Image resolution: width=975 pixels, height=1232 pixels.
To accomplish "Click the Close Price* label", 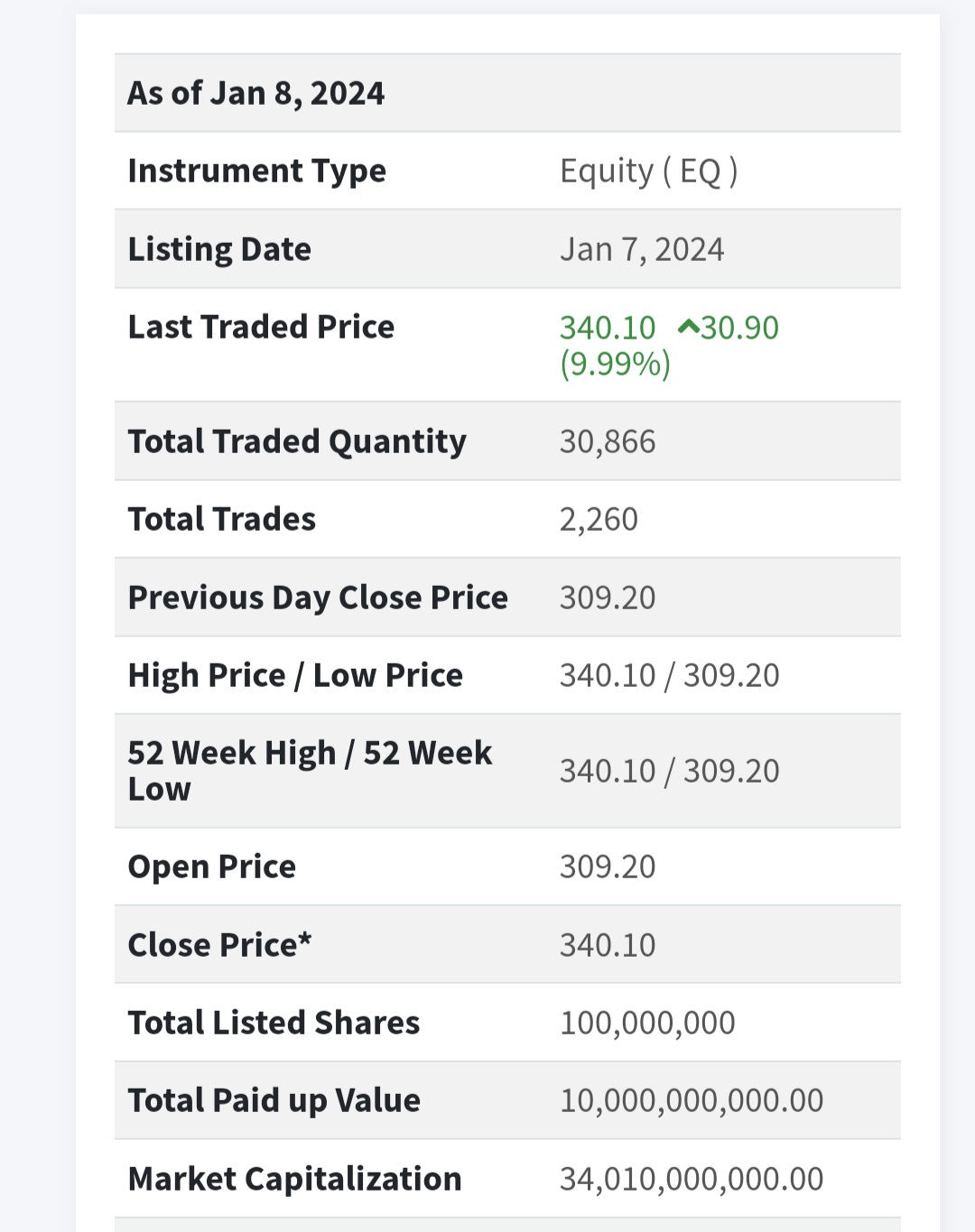I will (x=219, y=945).
